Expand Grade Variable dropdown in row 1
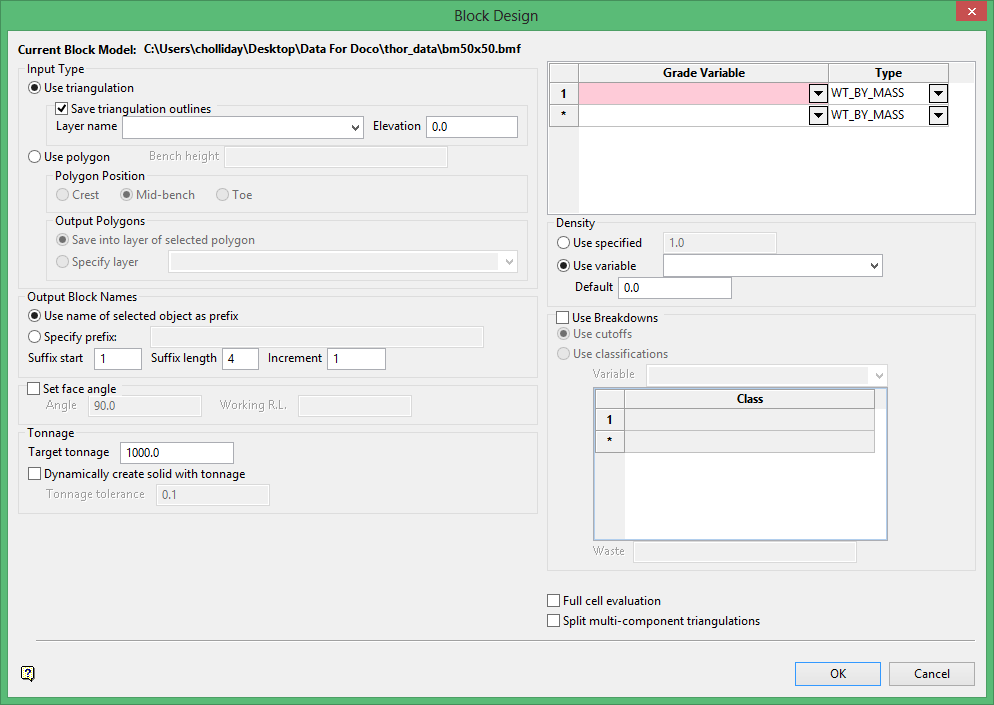 [818, 94]
